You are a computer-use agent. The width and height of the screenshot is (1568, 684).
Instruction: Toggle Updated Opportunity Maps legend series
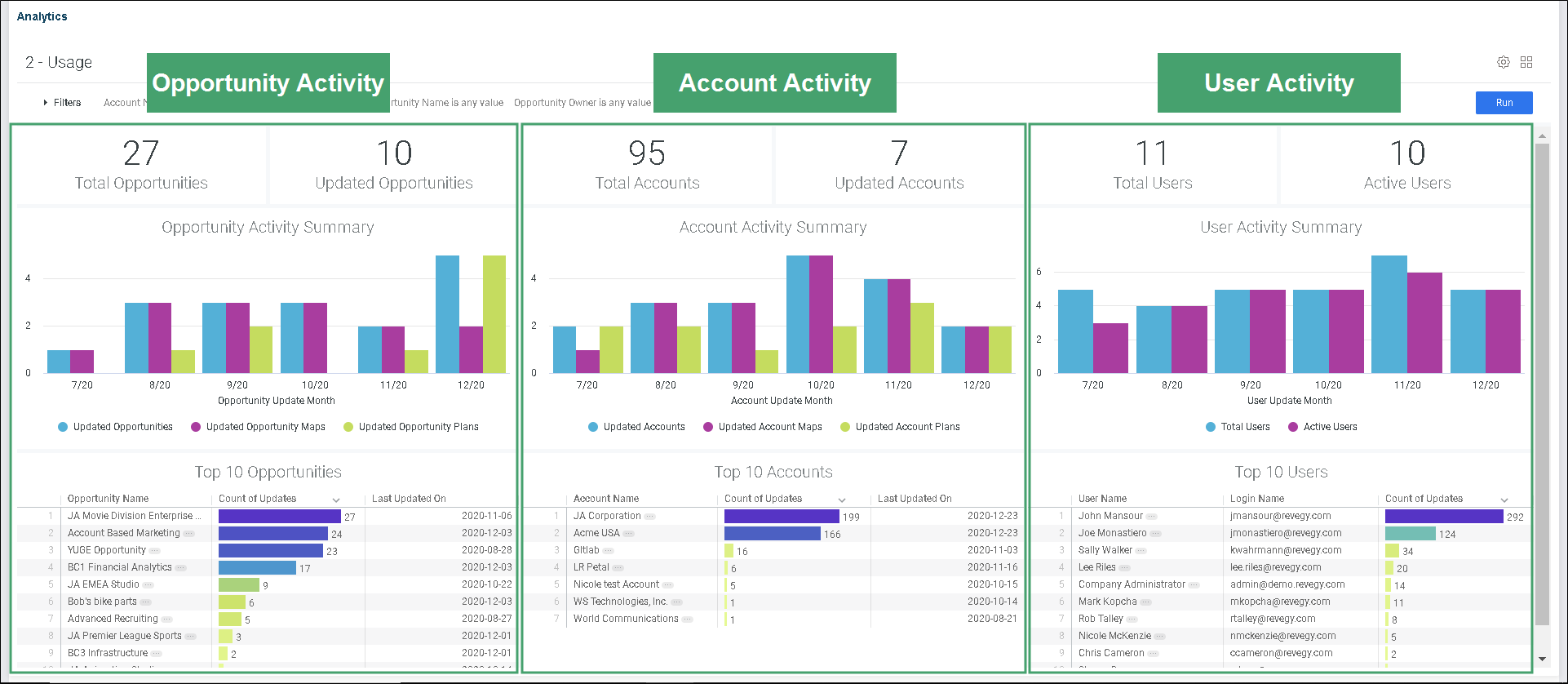pyautogui.click(x=258, y=427)
